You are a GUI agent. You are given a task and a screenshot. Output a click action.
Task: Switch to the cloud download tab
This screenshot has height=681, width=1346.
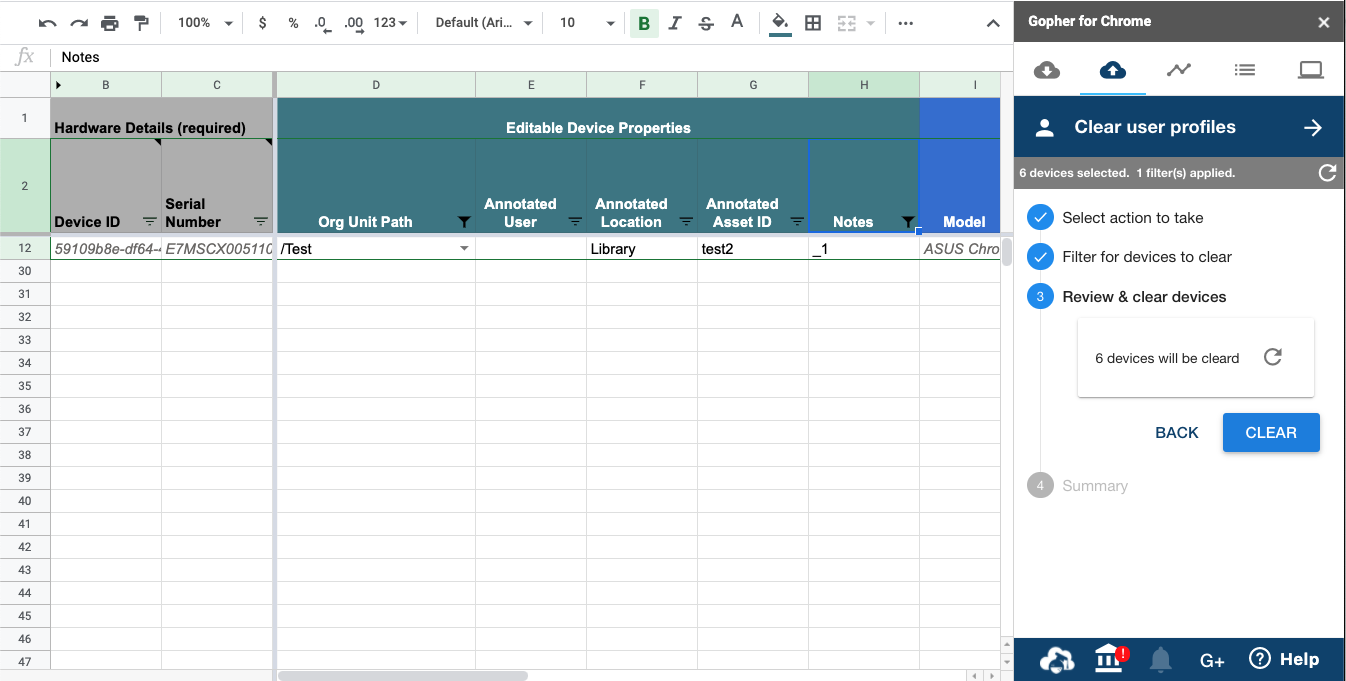1046,70
